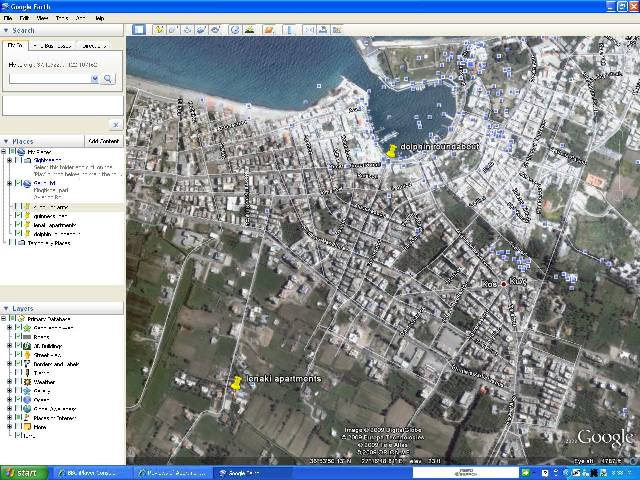Toggle the Borders and Labels checkbox
This screenshot has width=640, height=480.
[x=18, y=364]
